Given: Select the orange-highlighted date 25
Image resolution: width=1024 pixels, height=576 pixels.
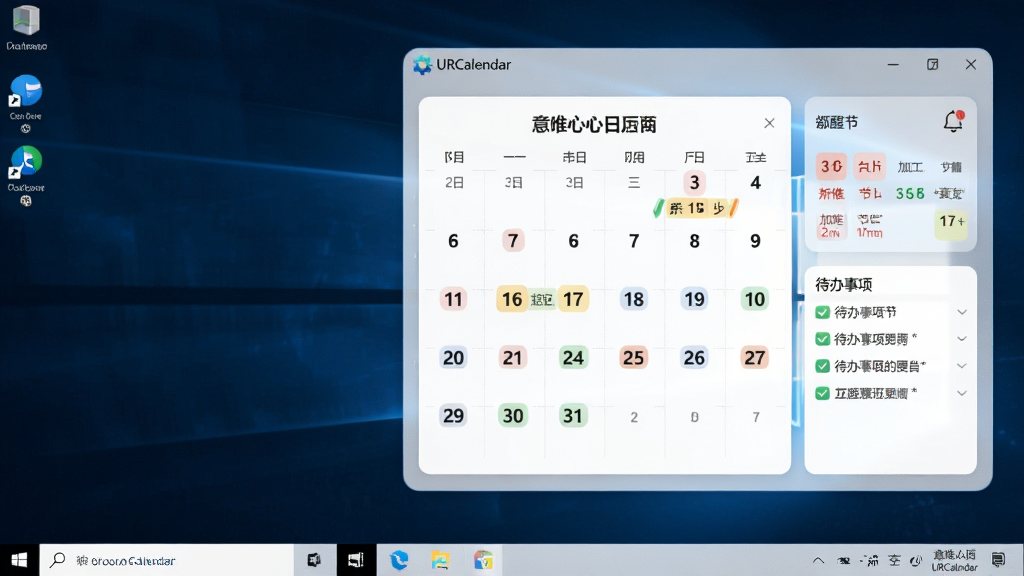Looking at the screenshot, I should pos(633,357).
